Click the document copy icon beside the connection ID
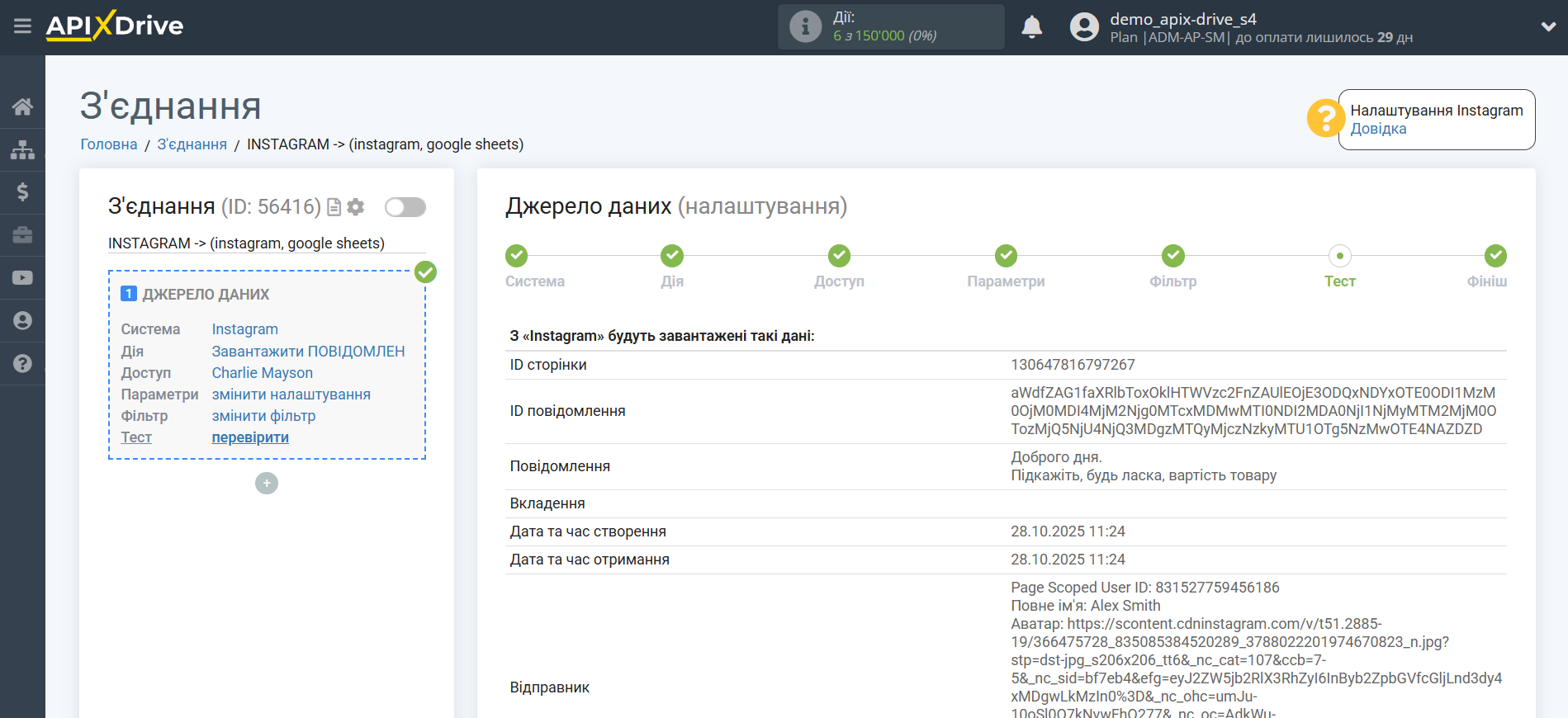The image size is (1568, 718). (x=334, y=207)
